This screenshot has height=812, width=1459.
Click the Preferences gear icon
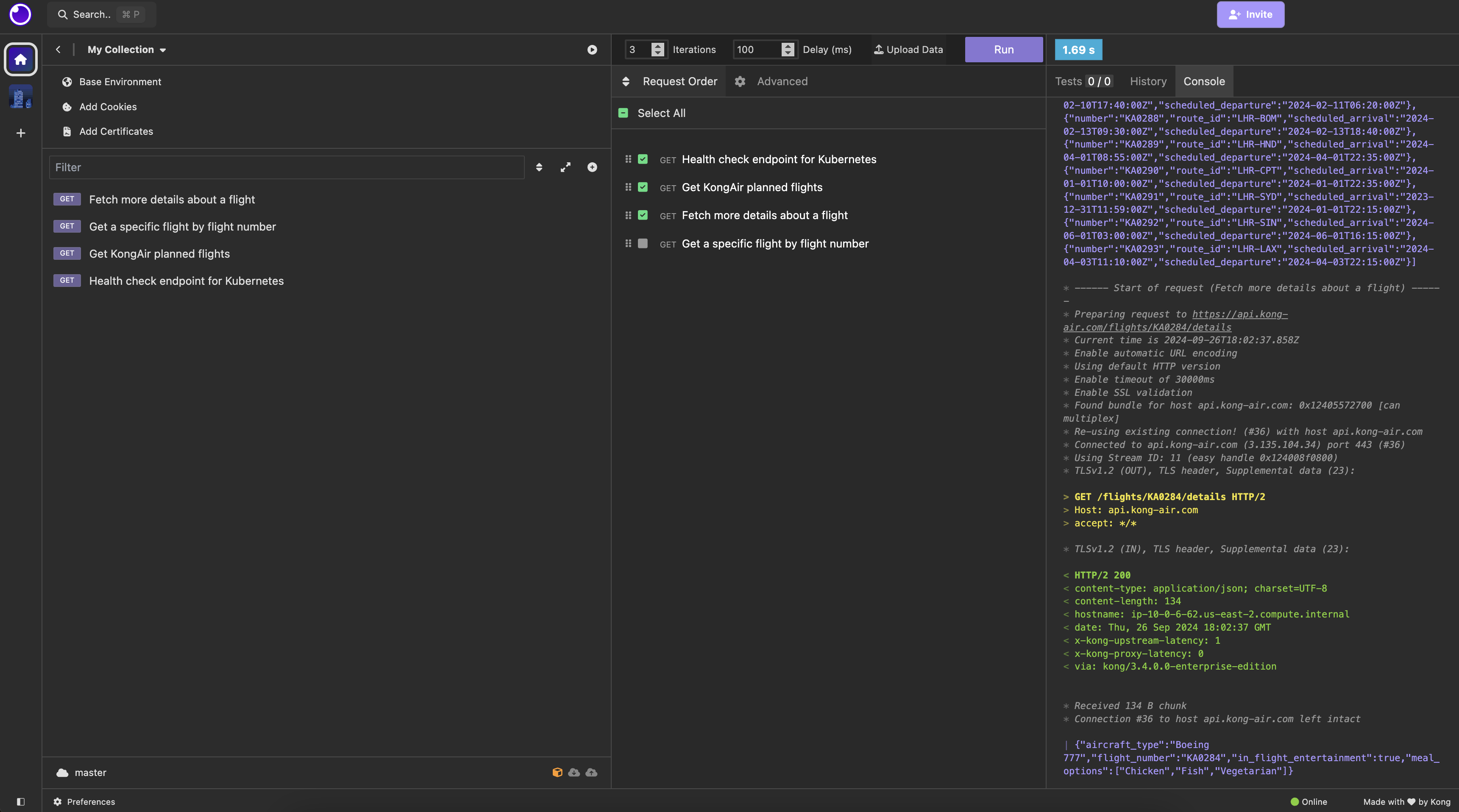[57, 801]
